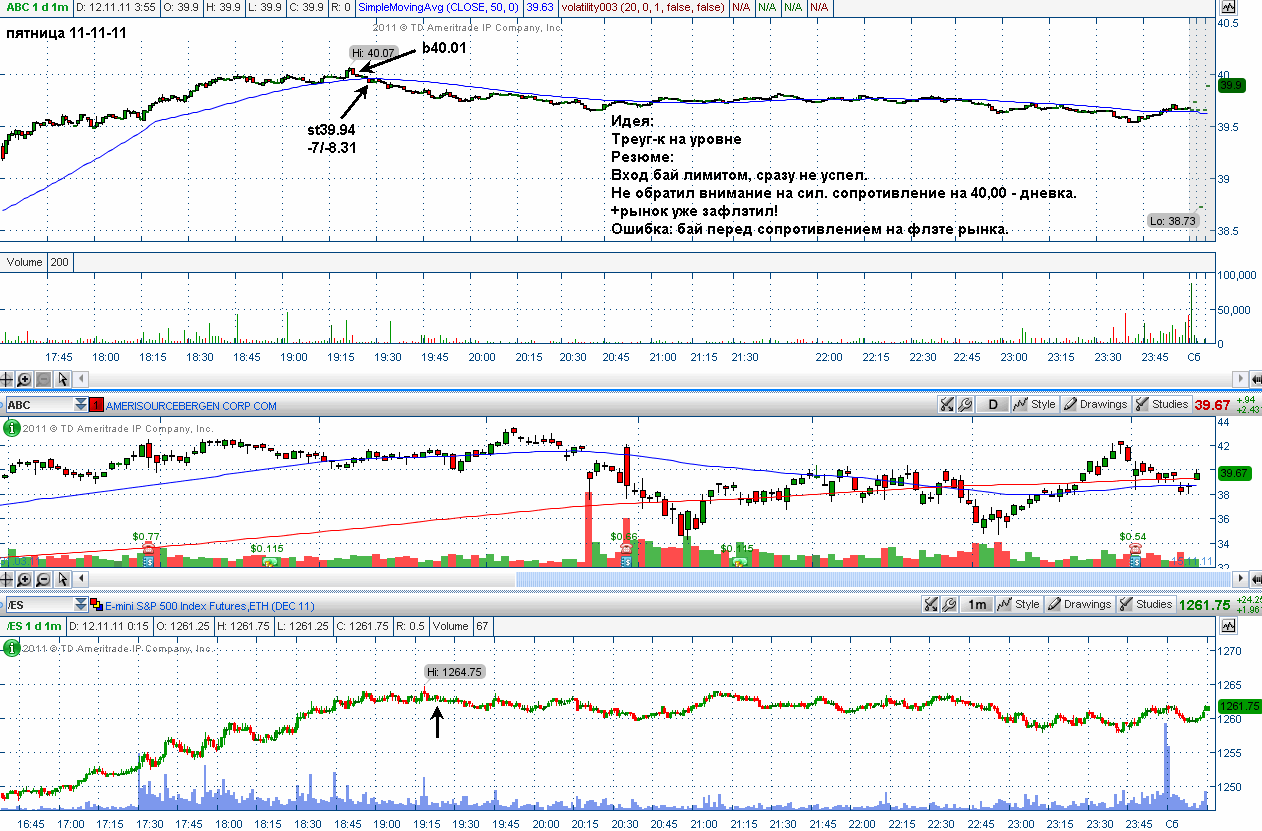Click quick study icon left of ABC wrench

946,405
